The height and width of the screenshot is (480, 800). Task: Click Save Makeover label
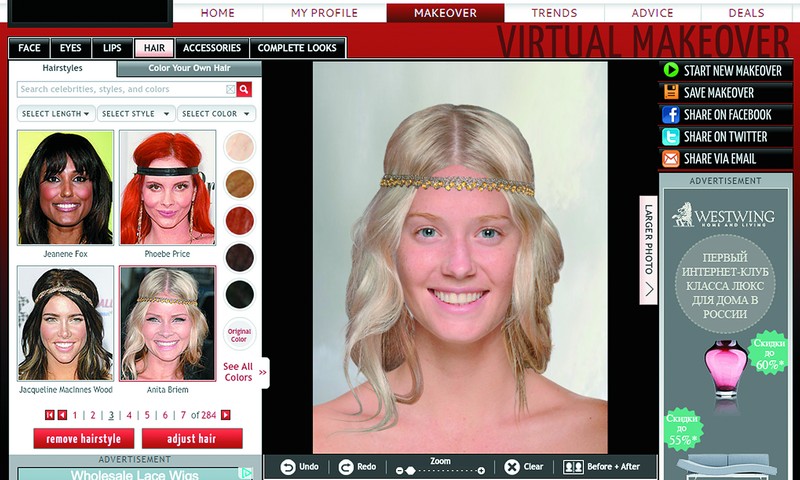pos(719,93)
